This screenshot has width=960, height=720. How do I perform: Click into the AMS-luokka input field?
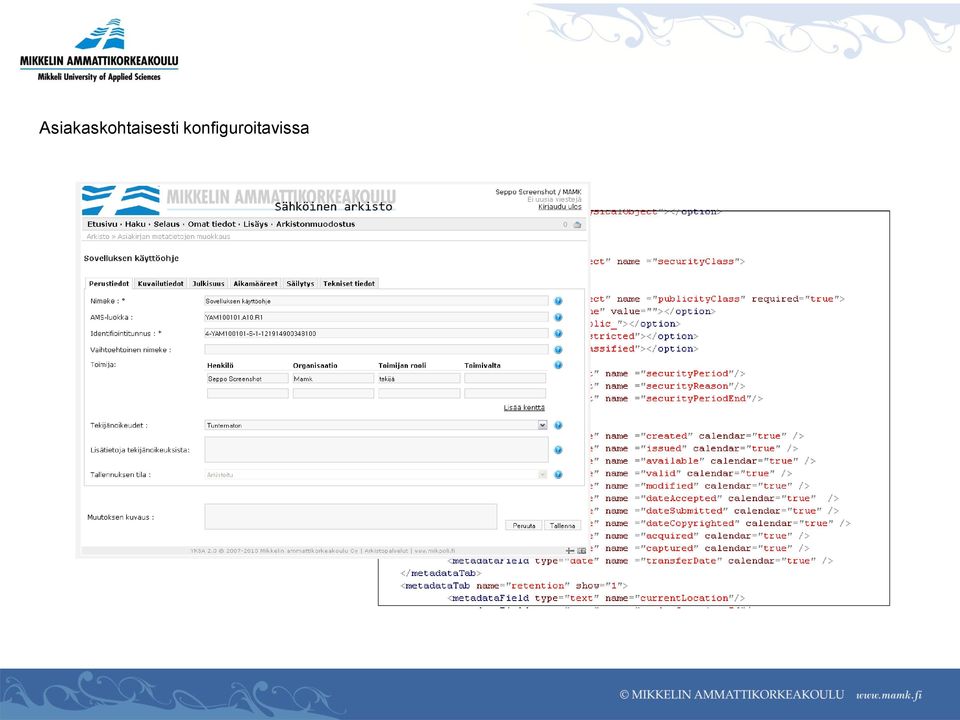click(x=376, y=317)
